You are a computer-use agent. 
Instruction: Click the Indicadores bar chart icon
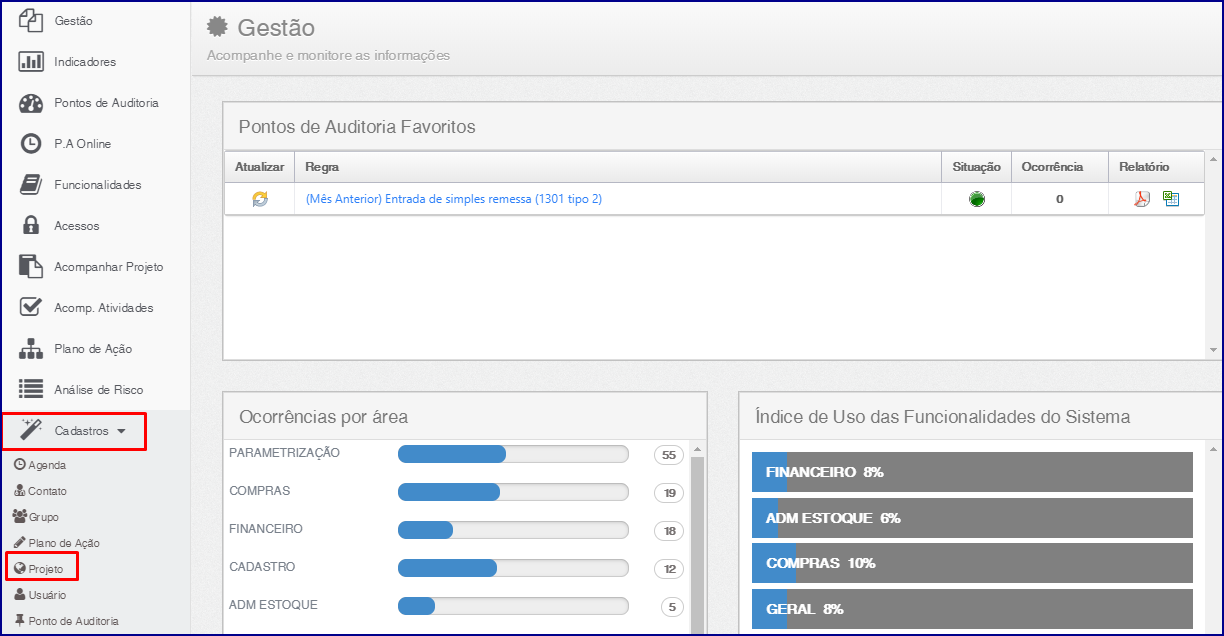31,61
